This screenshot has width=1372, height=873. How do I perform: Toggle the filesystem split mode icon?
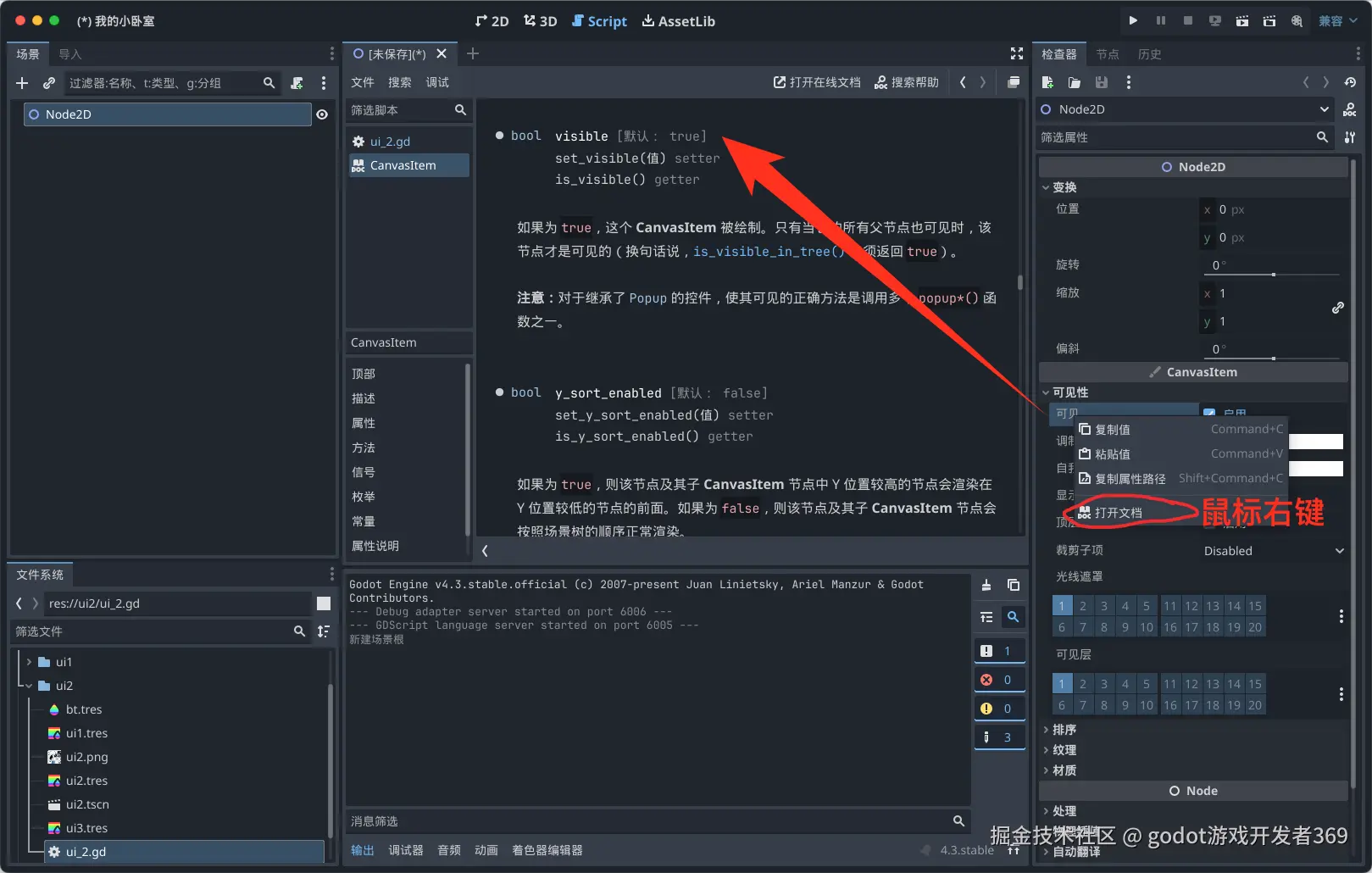pos(324,603)
